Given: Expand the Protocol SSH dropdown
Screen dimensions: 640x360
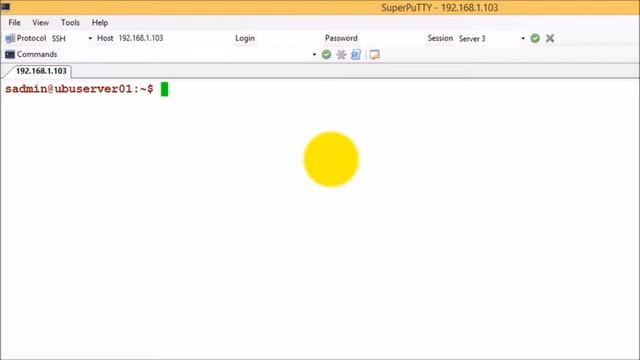Looking at the screenshot, I should 90,38.
